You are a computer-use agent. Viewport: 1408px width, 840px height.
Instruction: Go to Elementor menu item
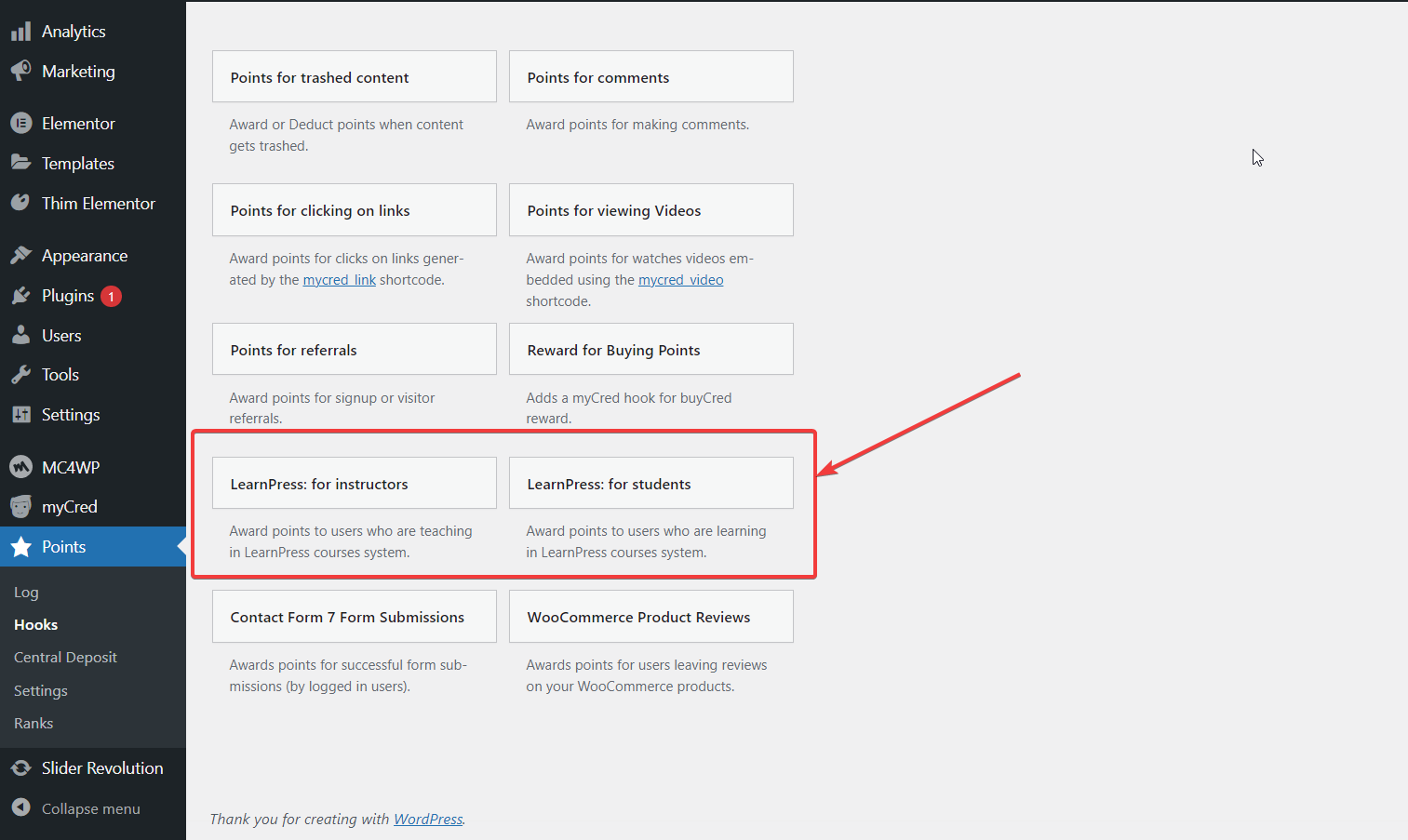(x=78, y=123)
